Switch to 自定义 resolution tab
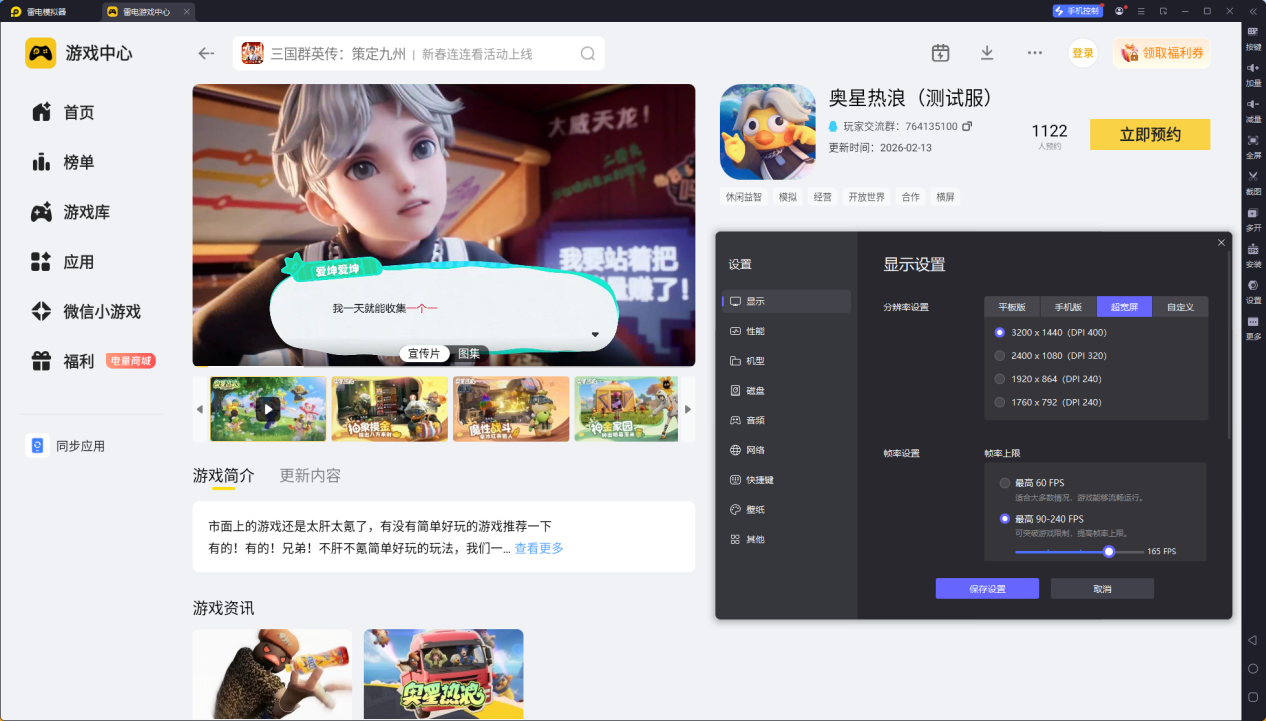The width and height of the screenshot is (1266, 721). coord(1181,307)
